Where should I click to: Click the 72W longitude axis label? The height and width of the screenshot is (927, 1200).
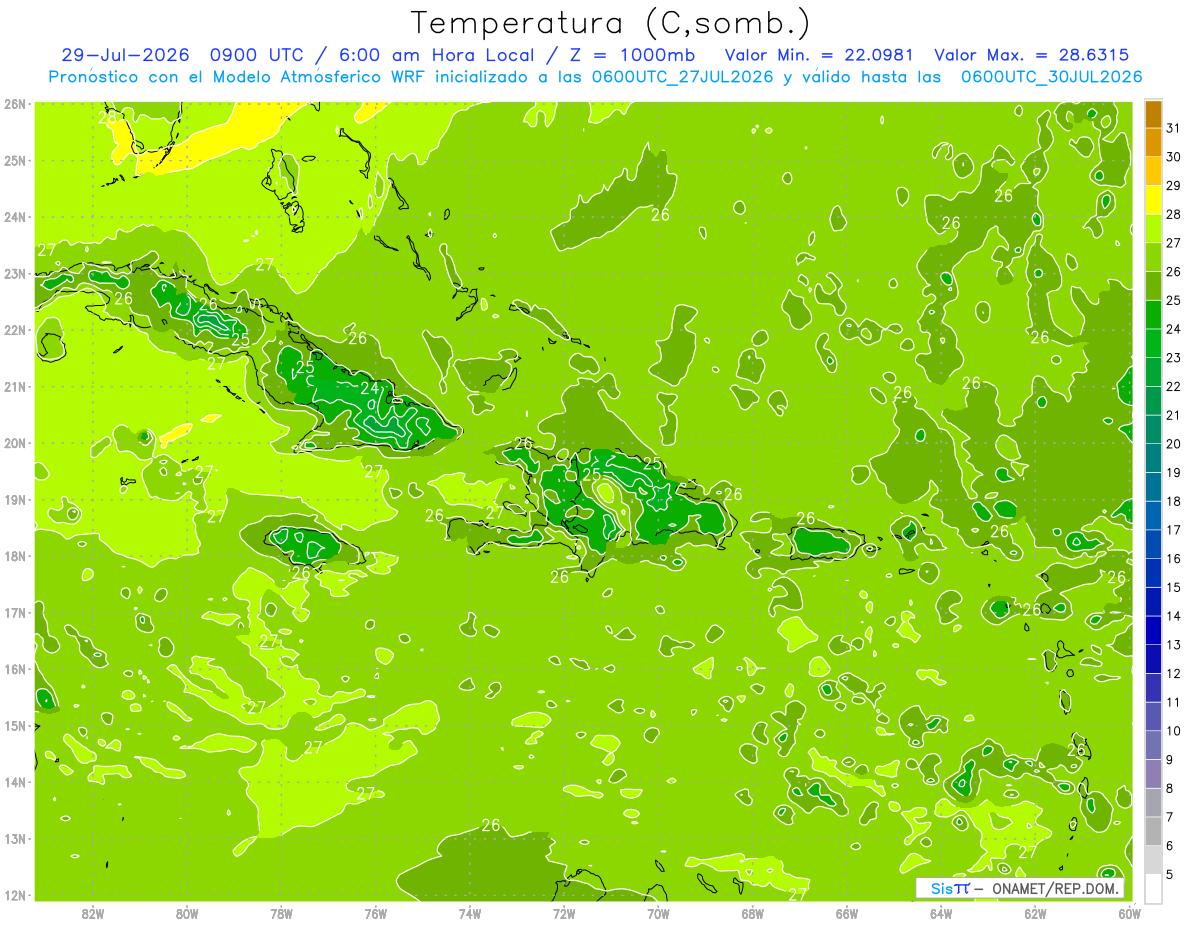point(564,913)
